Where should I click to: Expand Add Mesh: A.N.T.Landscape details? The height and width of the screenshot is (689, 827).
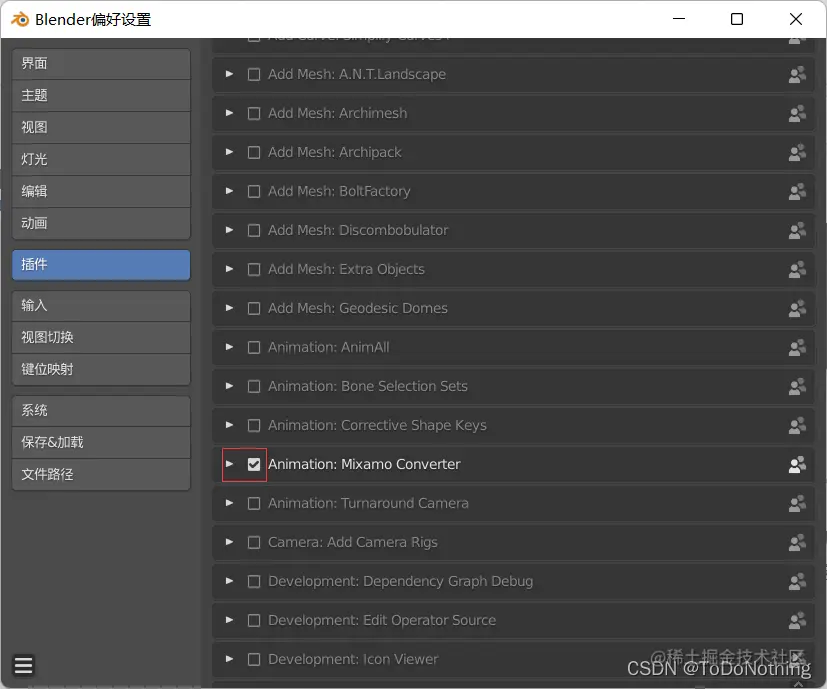click(229, 74)
